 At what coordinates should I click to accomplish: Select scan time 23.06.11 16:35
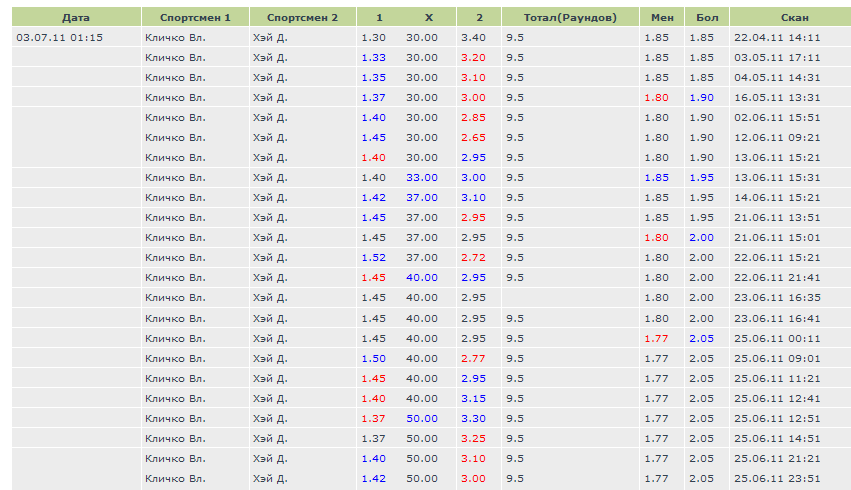click(x=777, y=298)
